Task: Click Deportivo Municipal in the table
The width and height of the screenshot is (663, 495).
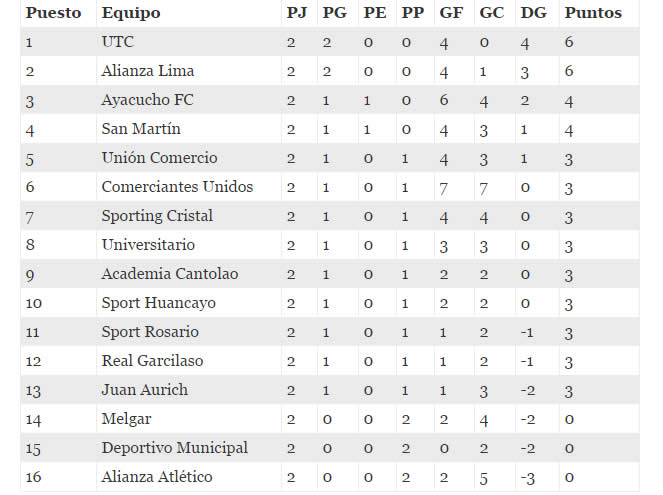Action: tap(175, 449)
